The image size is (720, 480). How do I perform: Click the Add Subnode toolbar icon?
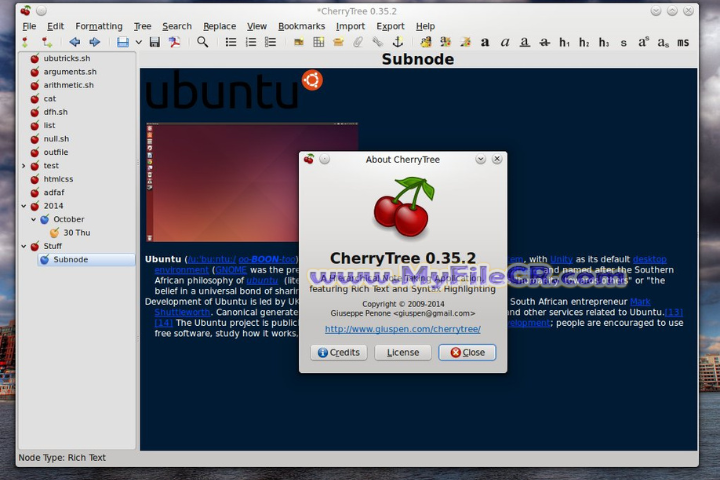pos(46,42)
